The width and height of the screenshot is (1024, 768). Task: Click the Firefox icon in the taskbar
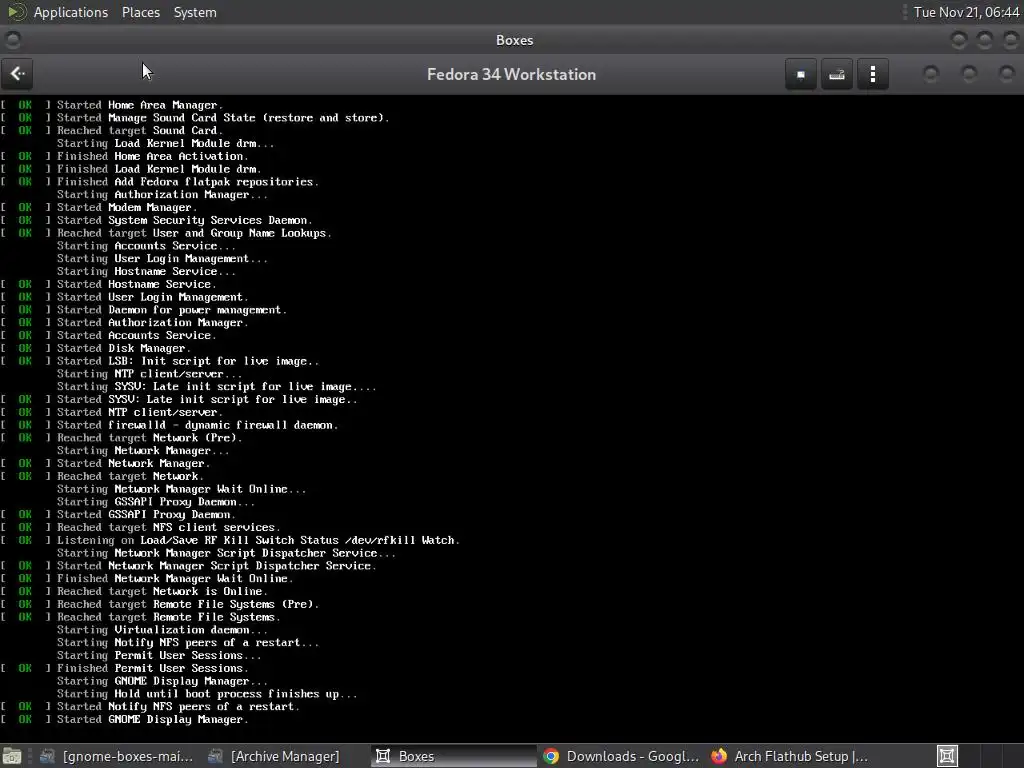pyautogui.click(x=719, y=756)
